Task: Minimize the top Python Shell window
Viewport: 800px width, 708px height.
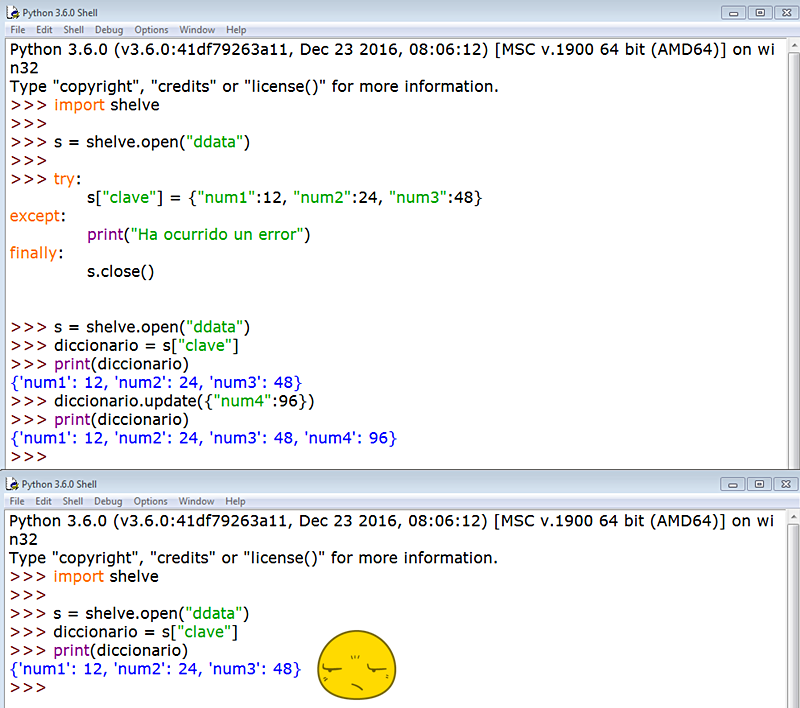Action: click(734, 13)
